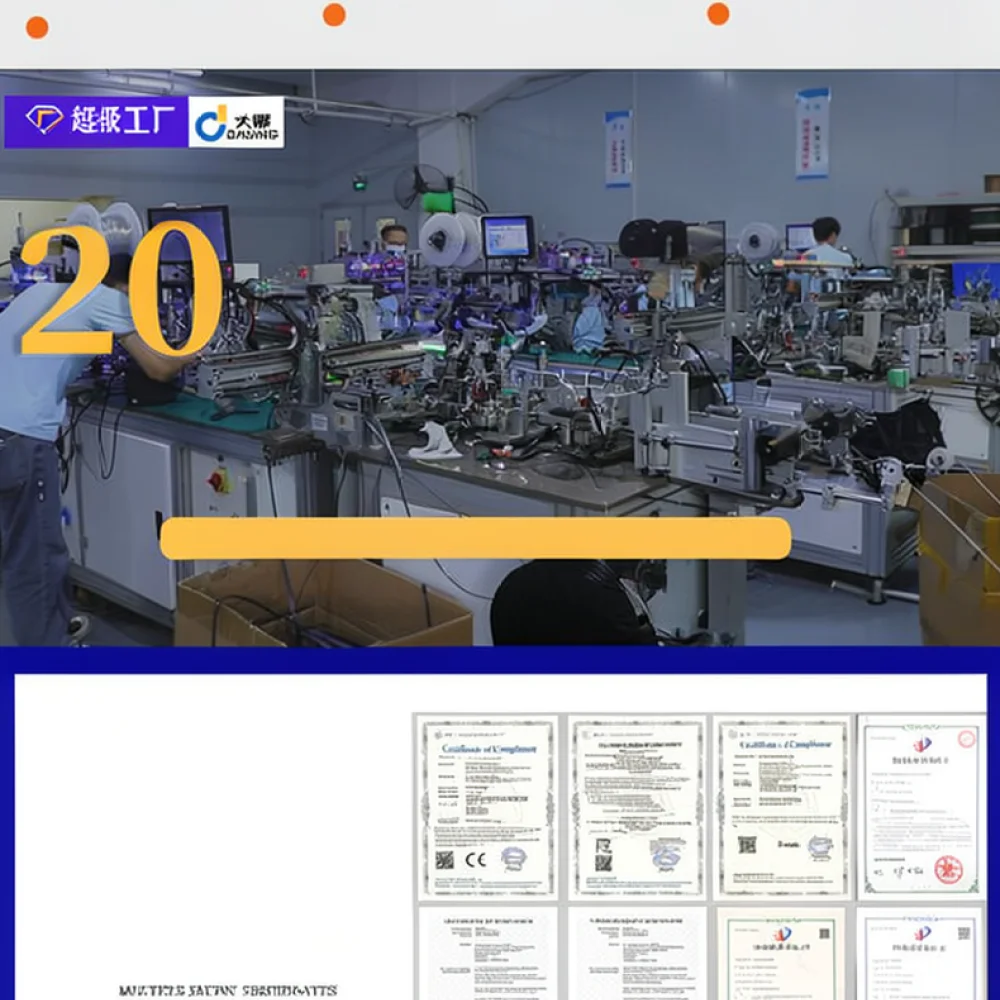This screenshot has width=1000, height=1000.
Task: Click the rightmost orange dot at top
Action: [x=718, y=13]
